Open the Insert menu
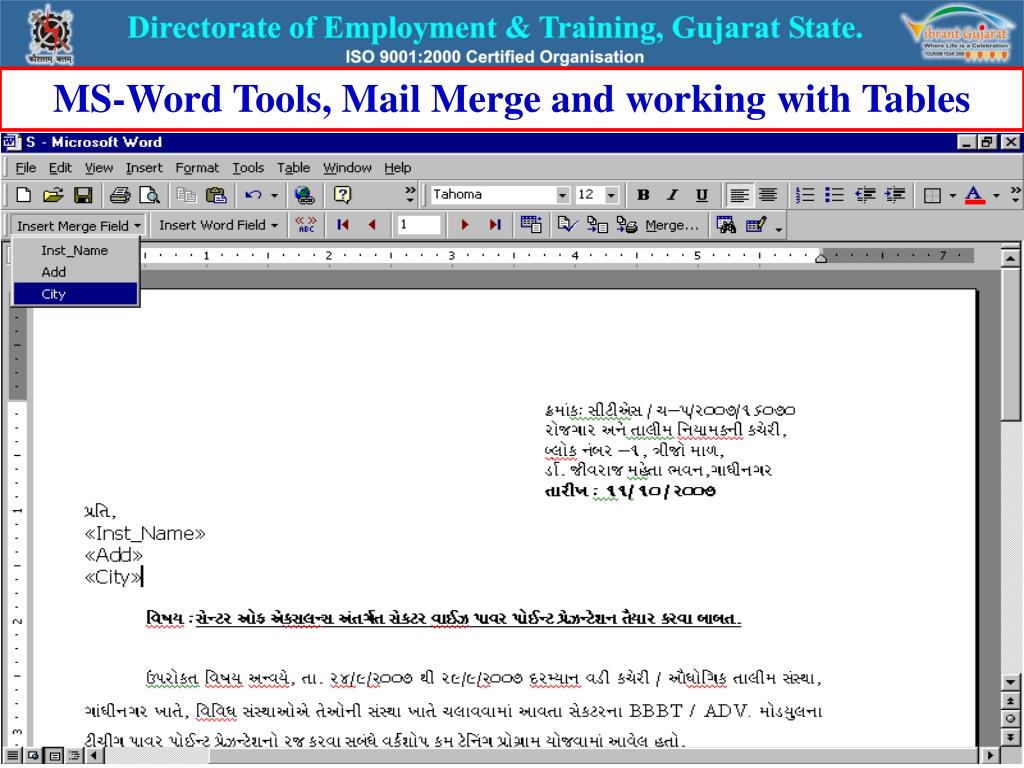Screen dimensions: 1024x768 144,168
